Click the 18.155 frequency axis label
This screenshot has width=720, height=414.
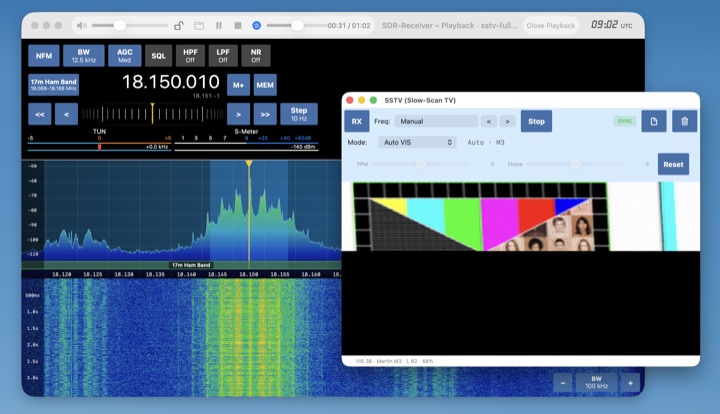click(x=280, y=274)
